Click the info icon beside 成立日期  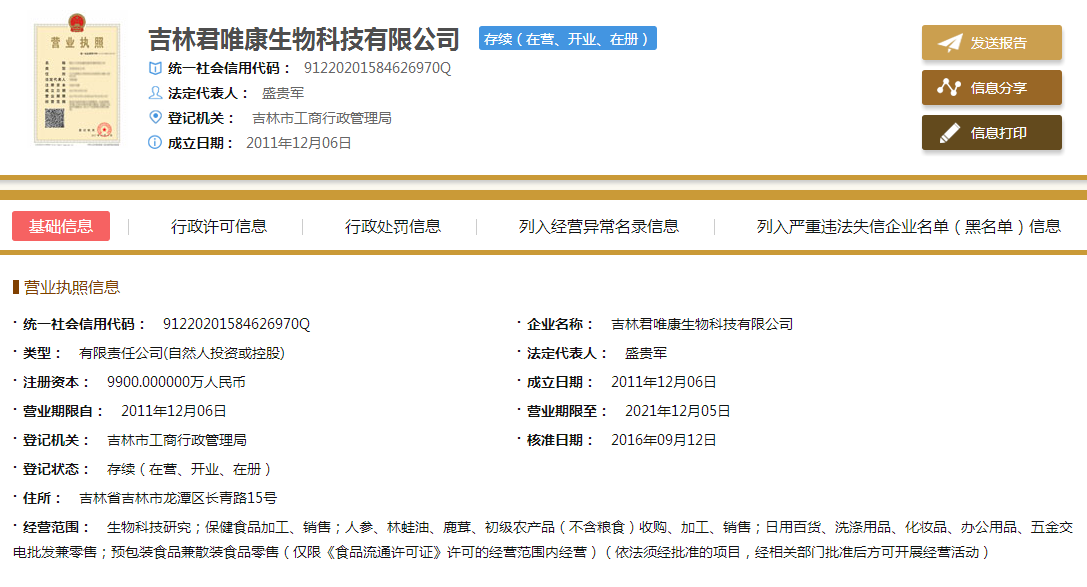point(155,143)
